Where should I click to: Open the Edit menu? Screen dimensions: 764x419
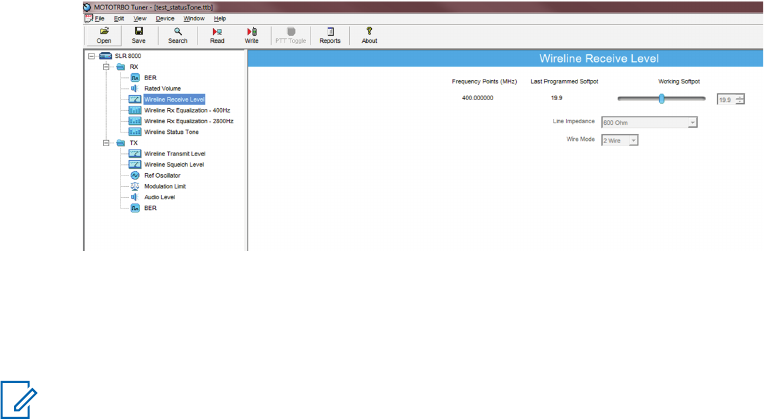point(119,19)
